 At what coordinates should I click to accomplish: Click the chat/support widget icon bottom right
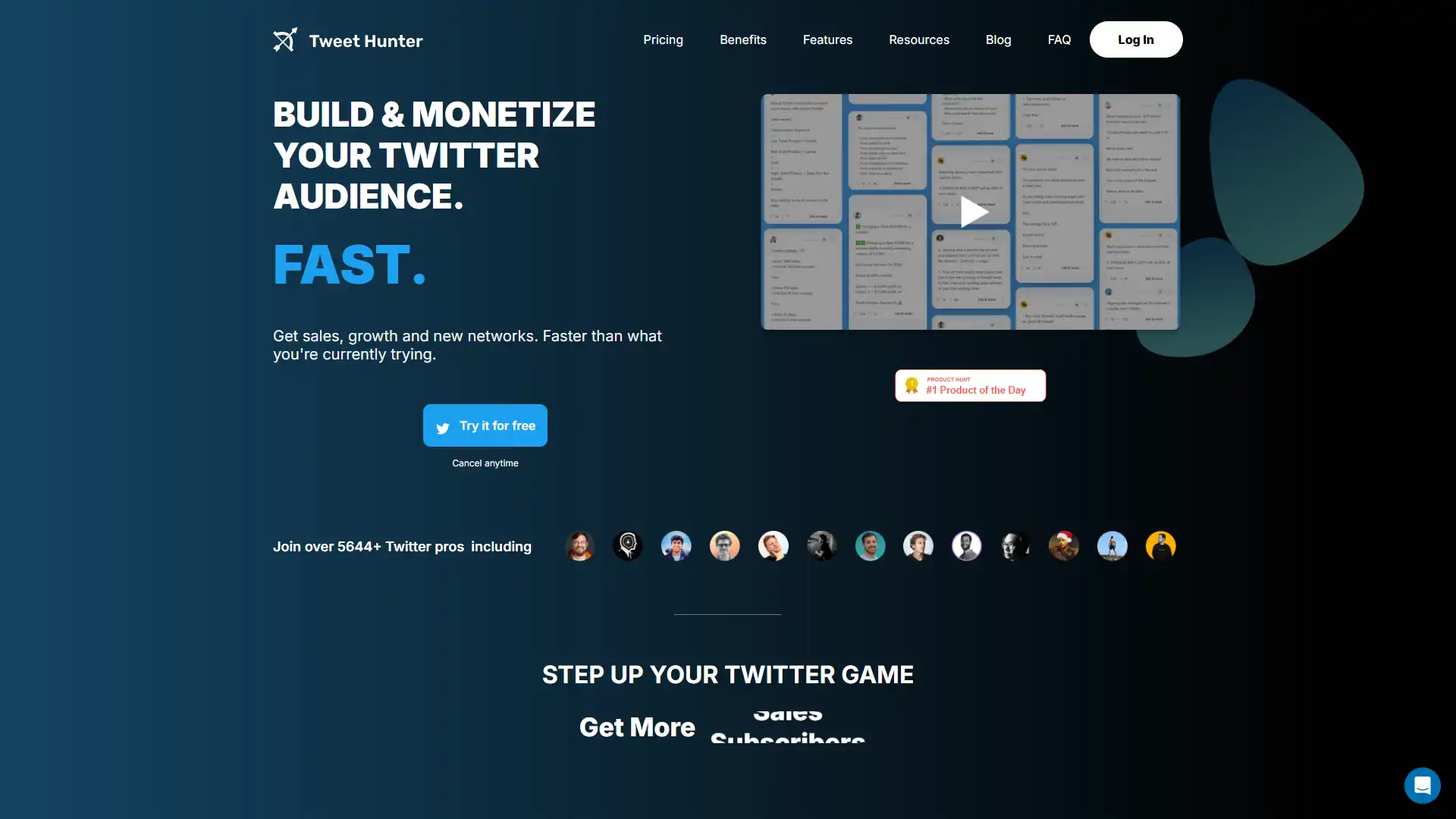coord(1421,784)
